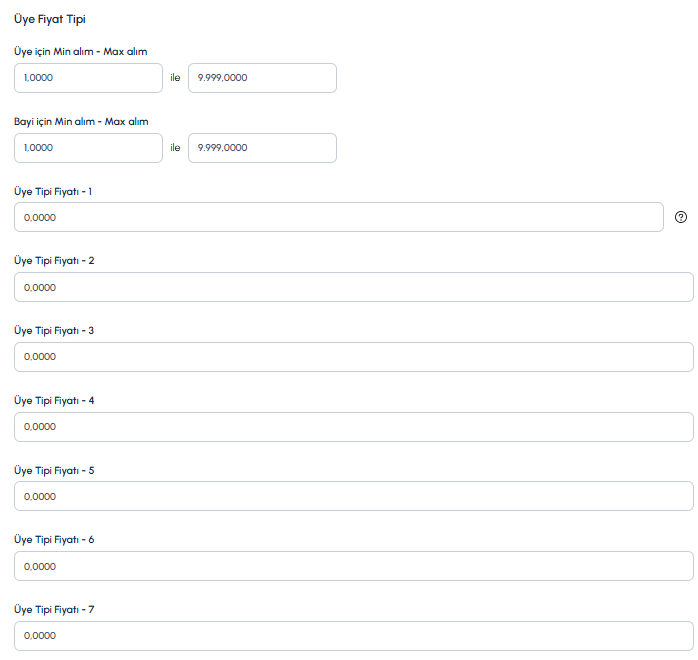
Task: Click into the Bayi için Min alım field
Action: 89,148
